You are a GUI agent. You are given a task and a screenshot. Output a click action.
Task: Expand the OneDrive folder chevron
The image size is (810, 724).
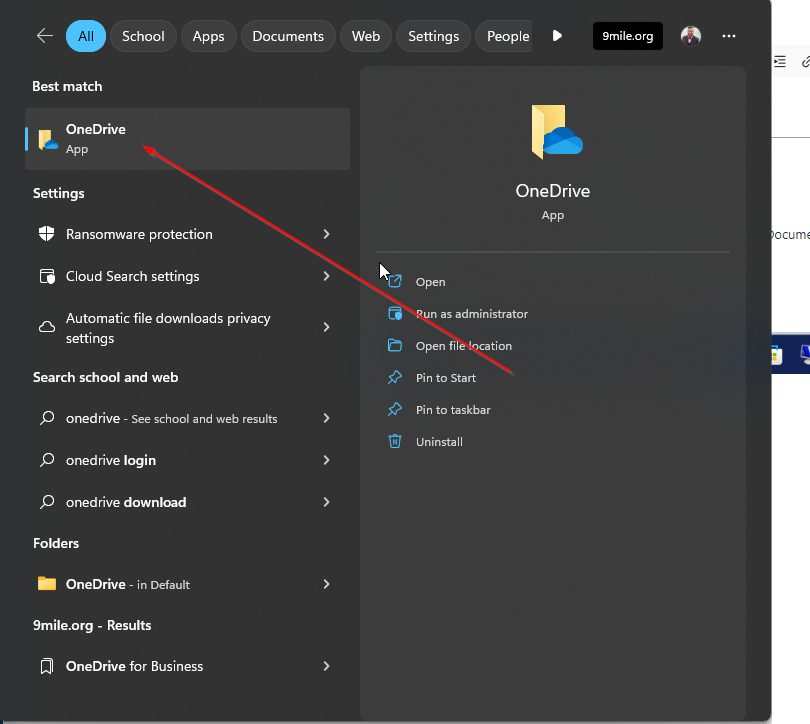tap(326, 584)
